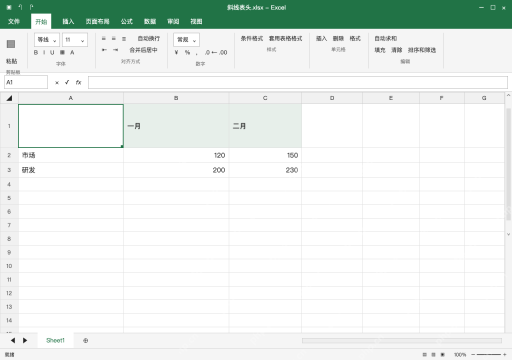Click the fx insert function icon
The image size is (512, 360).
[78, 82]
